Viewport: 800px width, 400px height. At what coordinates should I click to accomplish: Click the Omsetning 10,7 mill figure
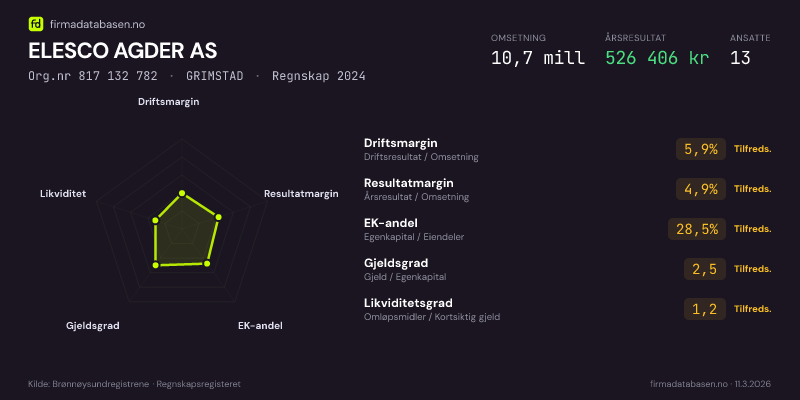[x=537, y=57]
